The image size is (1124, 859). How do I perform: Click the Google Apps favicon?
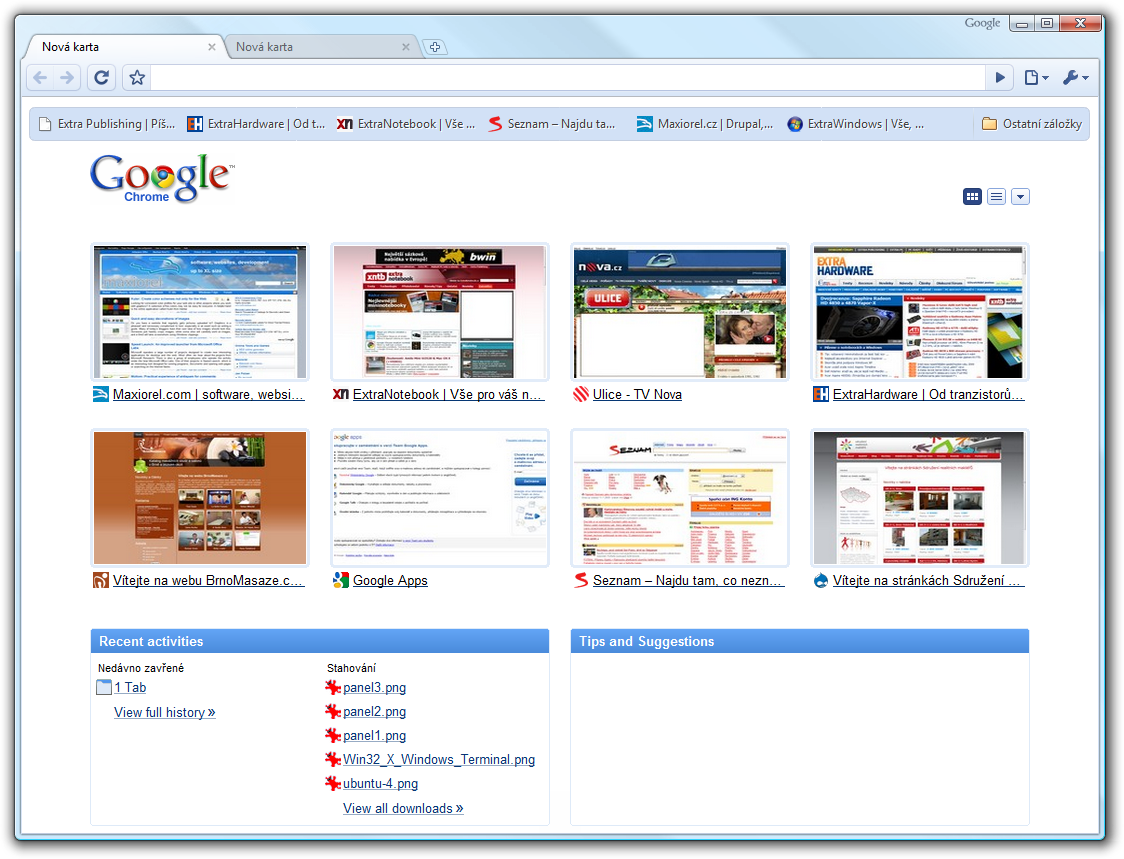pyautogui.click(x=340, y=580)
